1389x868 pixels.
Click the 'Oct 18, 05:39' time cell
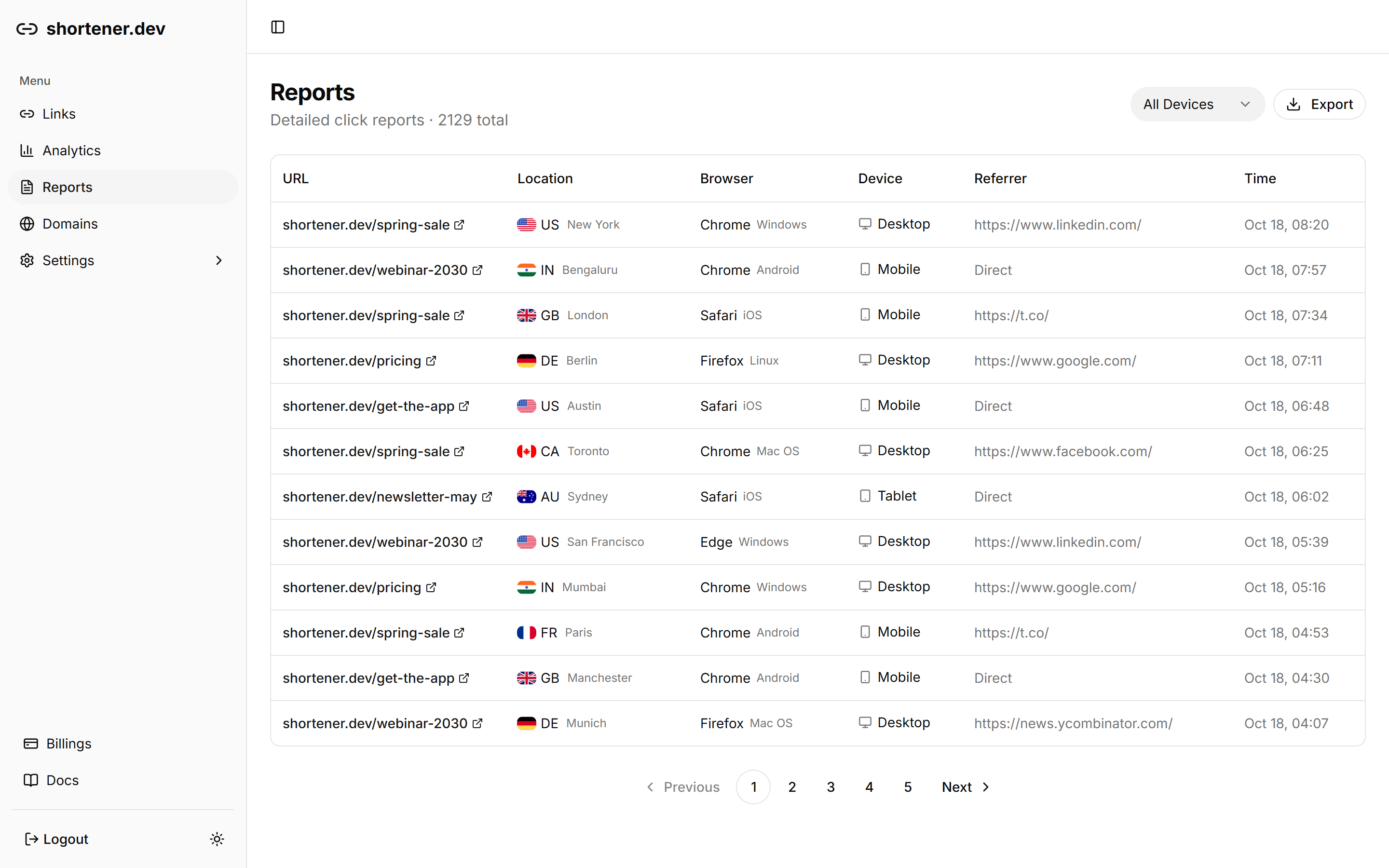(1286, 542)
